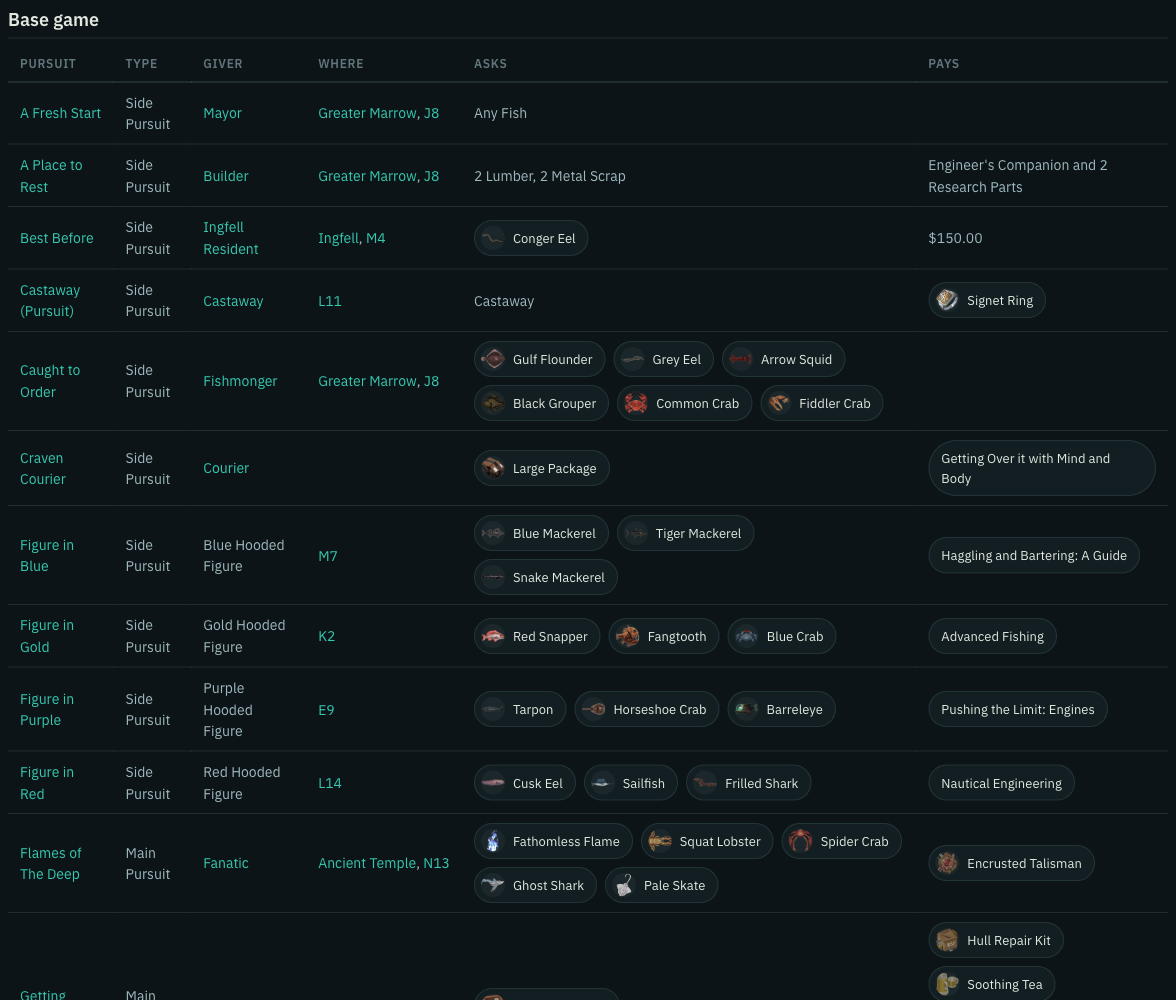Click the $150.00 reward text
Image resolution: width=1176 pixels, height=1000 pixels.
[x=955, y=238]
